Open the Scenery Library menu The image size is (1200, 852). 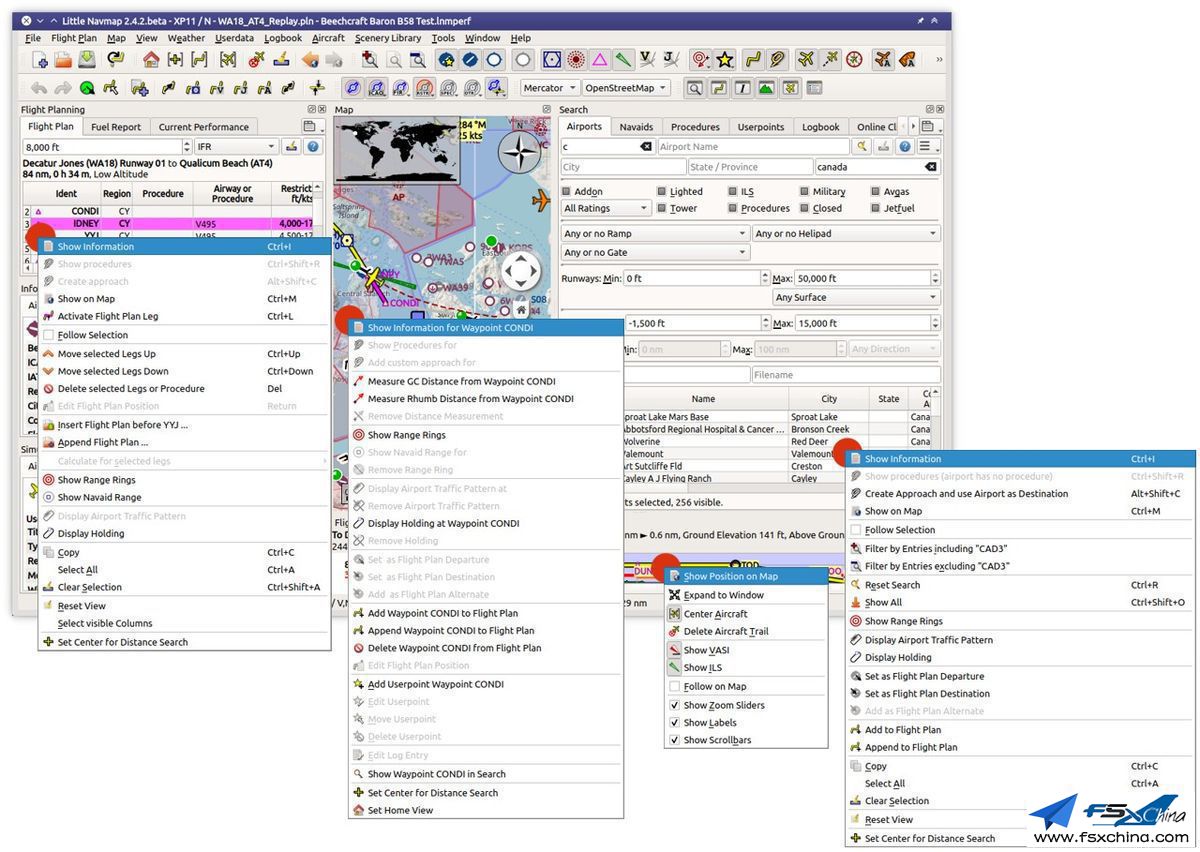[x=388, y=38]
